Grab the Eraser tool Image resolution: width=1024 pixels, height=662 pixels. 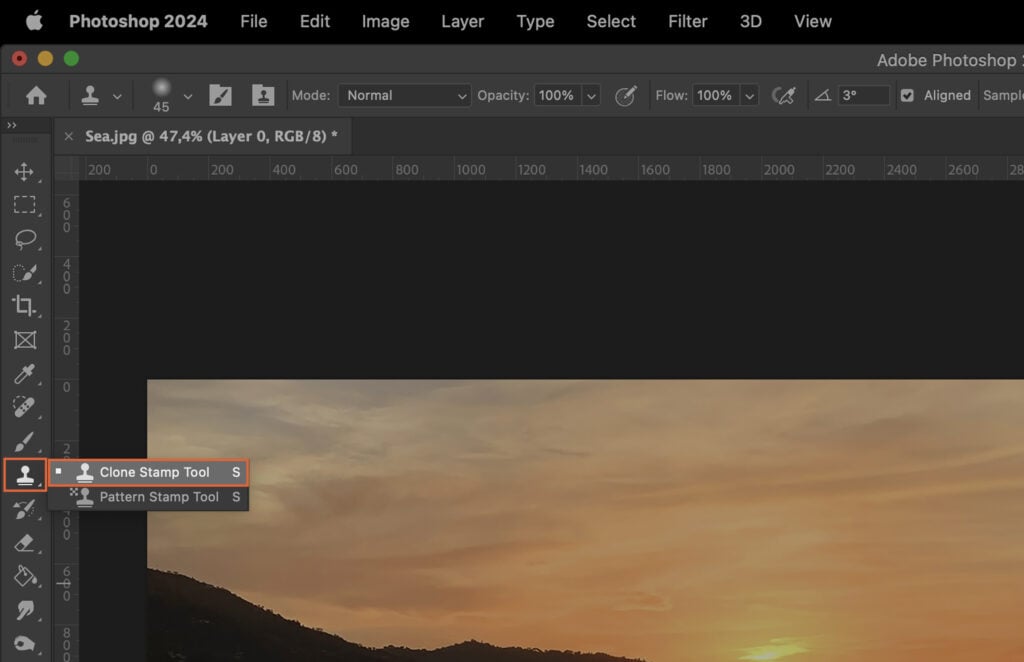pos(25,543)
